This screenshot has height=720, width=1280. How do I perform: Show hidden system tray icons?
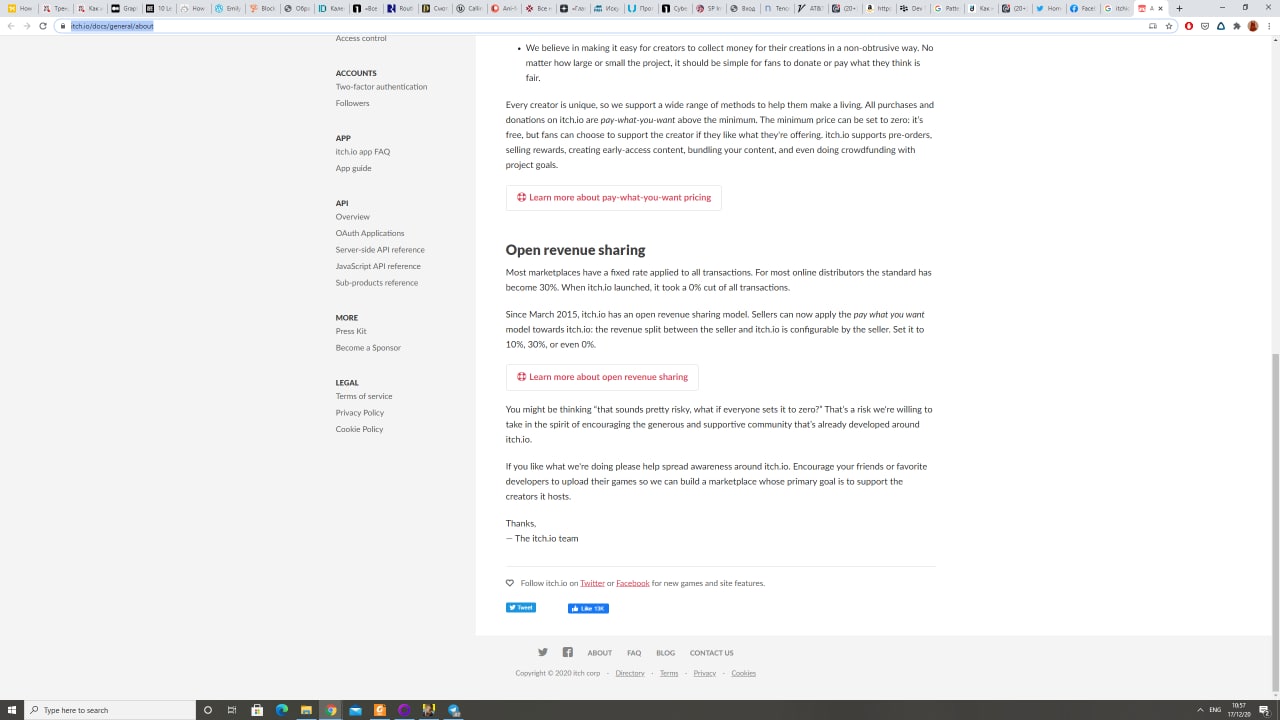(1200, 710)
